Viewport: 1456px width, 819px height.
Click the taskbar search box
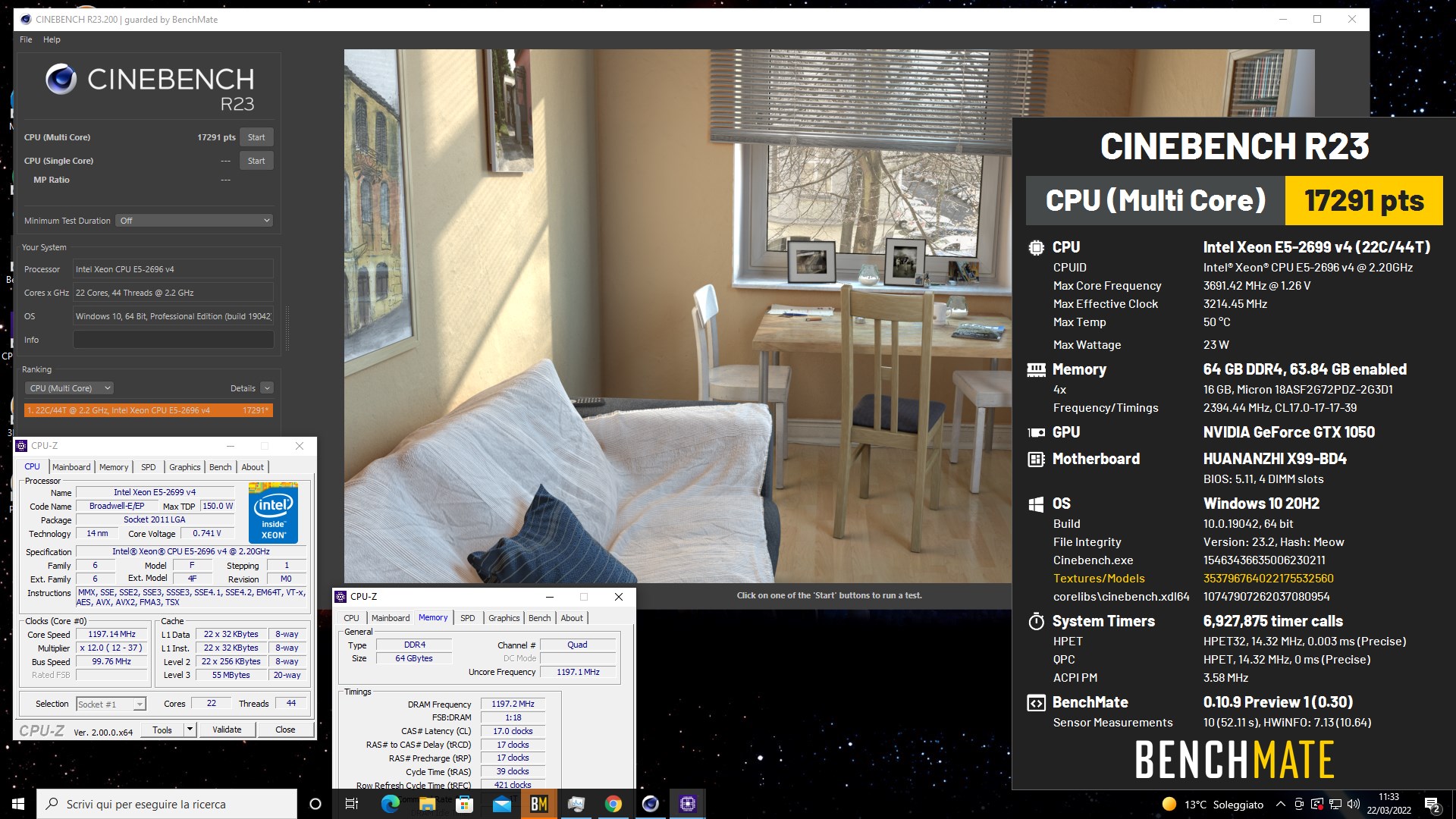pos(167,804)
